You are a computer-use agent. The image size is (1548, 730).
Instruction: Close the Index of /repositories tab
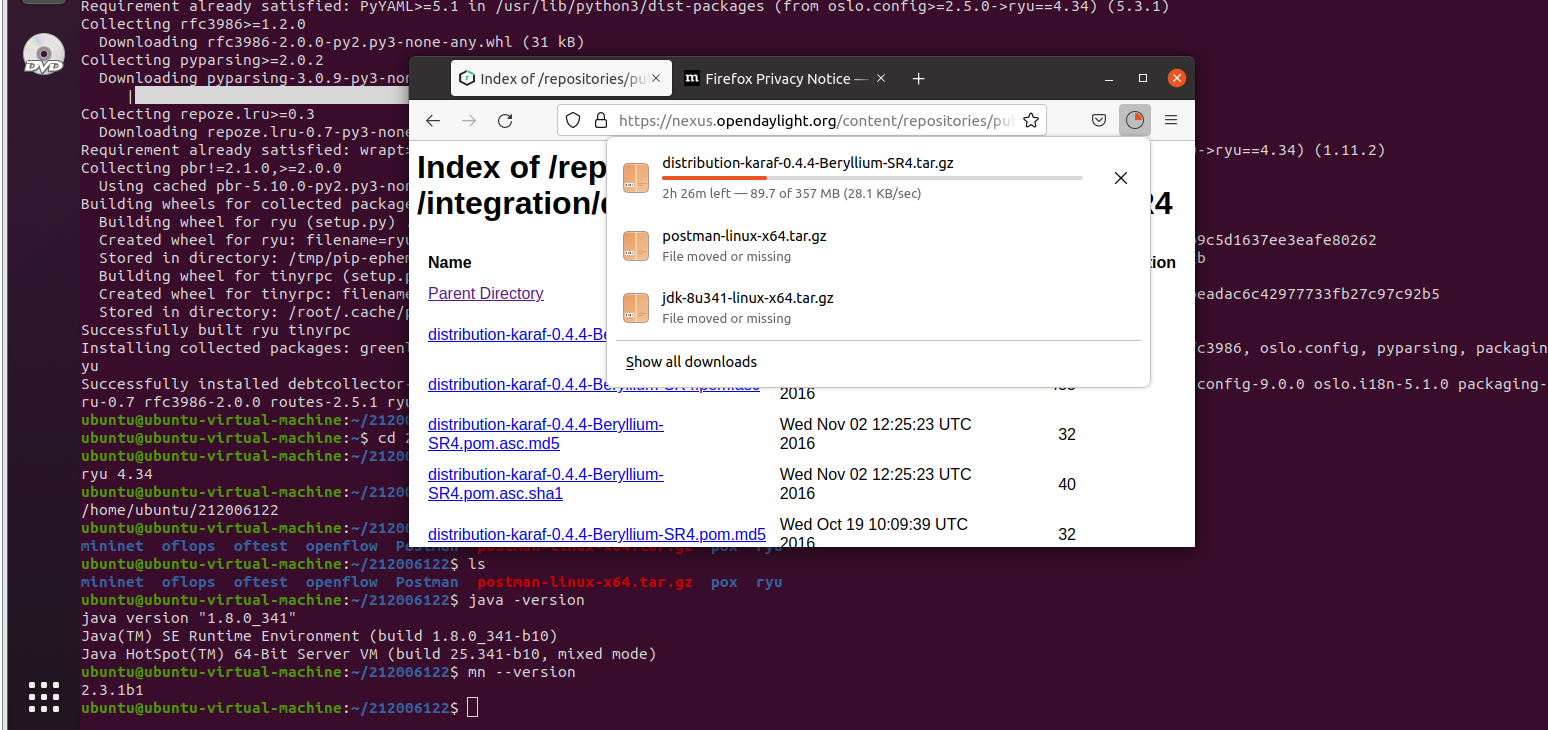tap(656, 79)
